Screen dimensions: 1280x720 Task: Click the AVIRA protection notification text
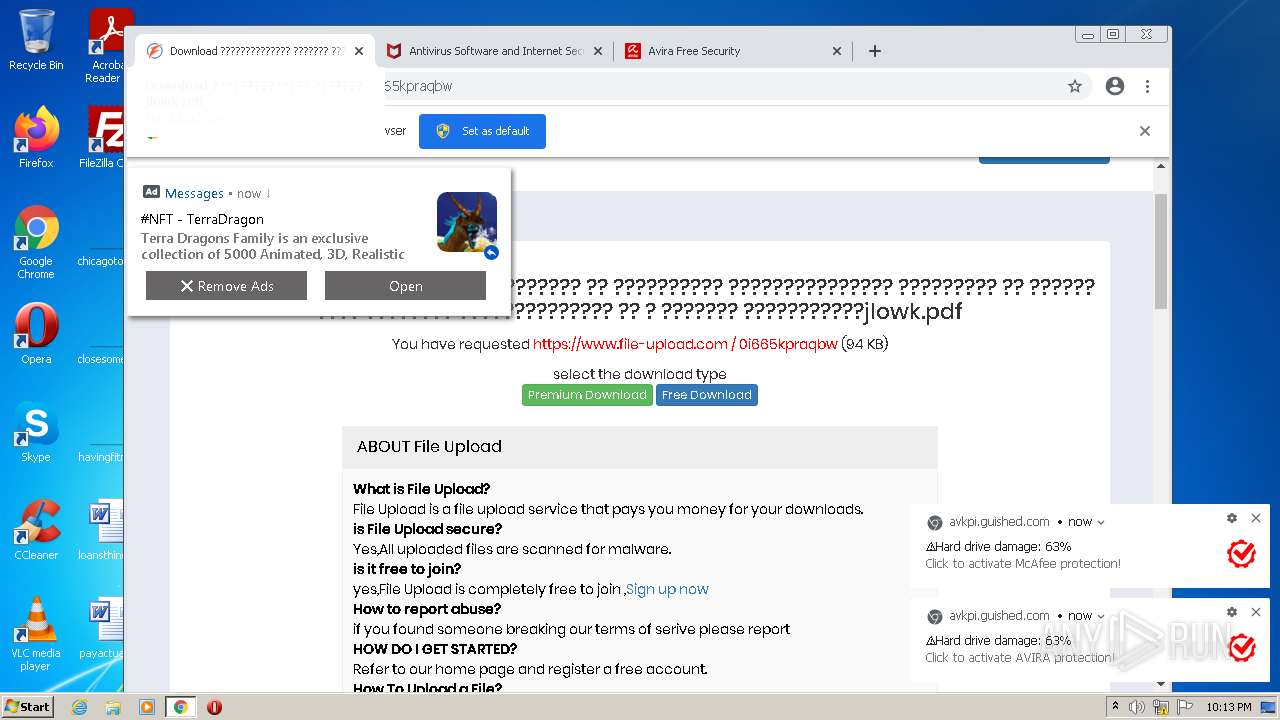pos(1020,658)
